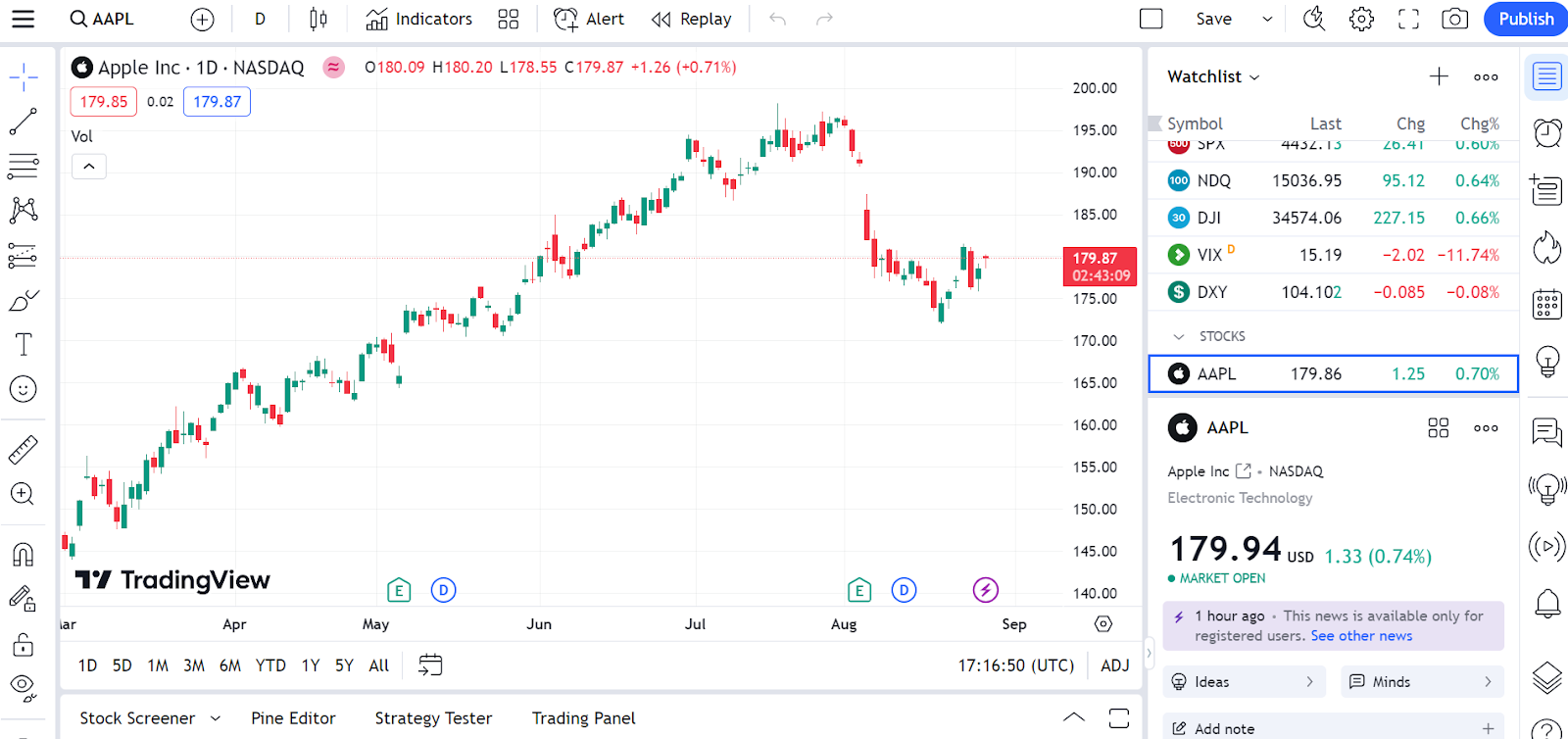
Task: Open the Pine Editor tab
Action: [x=293, y=718]
